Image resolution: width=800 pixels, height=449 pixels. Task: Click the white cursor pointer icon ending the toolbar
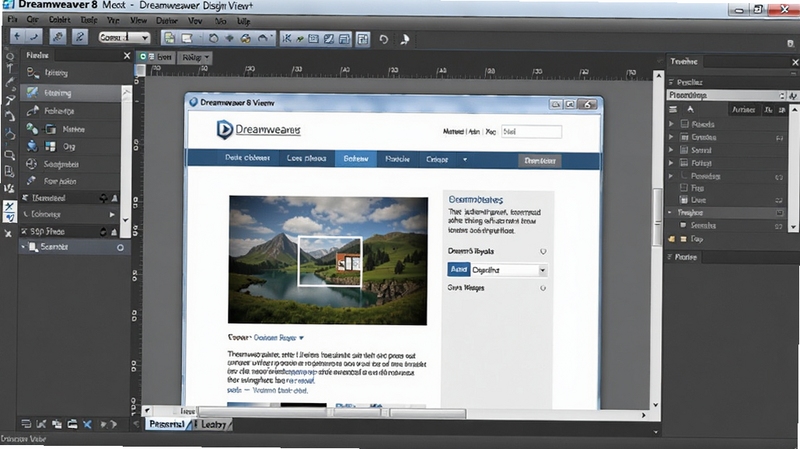(x=405, y=39)
